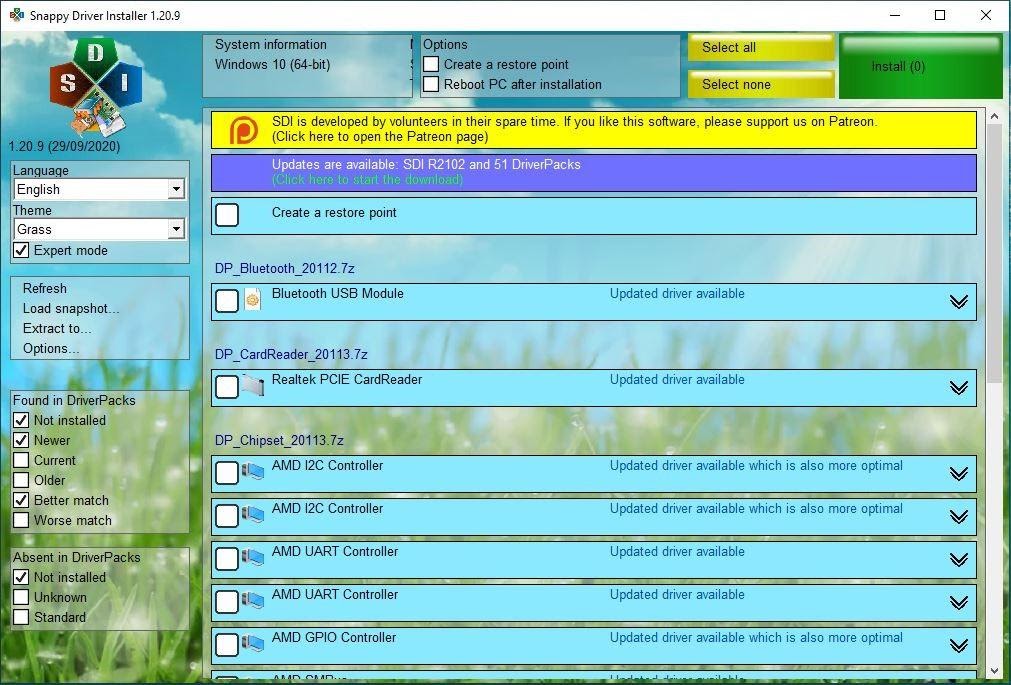Viewport: 1011px width, 685px height.
Task: Open the Language dropdown
Action: (99, 189)
